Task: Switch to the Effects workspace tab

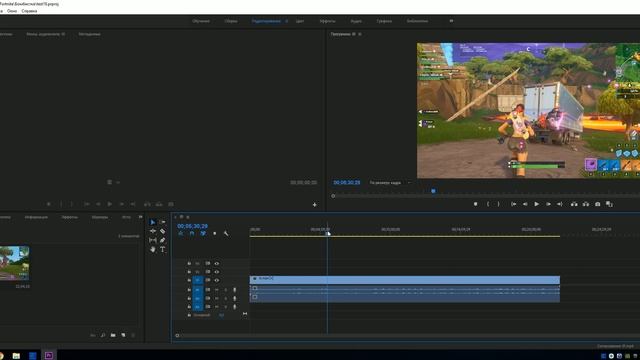Action: 327,21
